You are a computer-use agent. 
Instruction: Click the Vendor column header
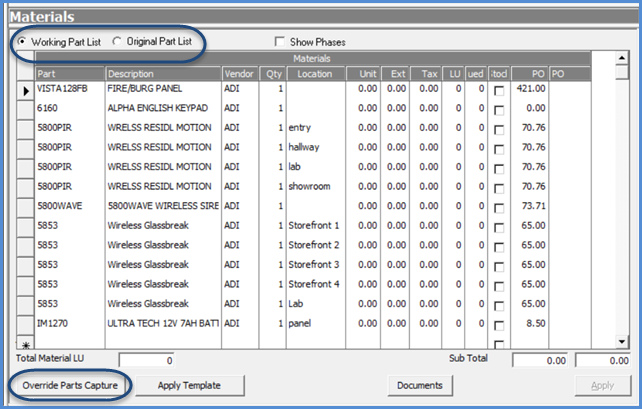[240, 74]
